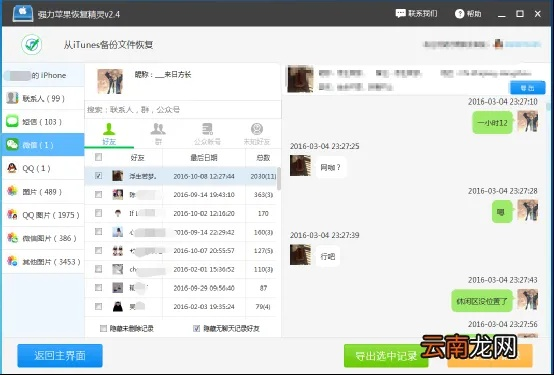The width and height of the screenshot is (554, 375).
Task: Click the search field 搜索：联系人，群，公众号
Action: 183,110
